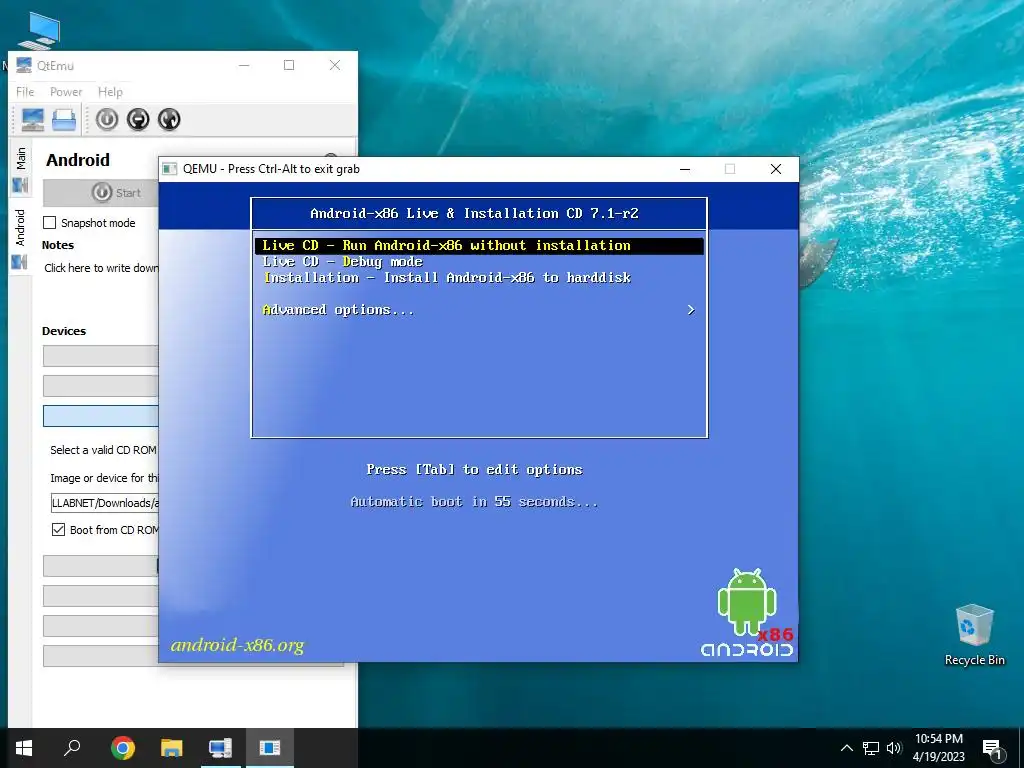Minimize the QEMU window
Viewport: 1024px width, 768px height.
pyautogui.click(x=685, y=169)
